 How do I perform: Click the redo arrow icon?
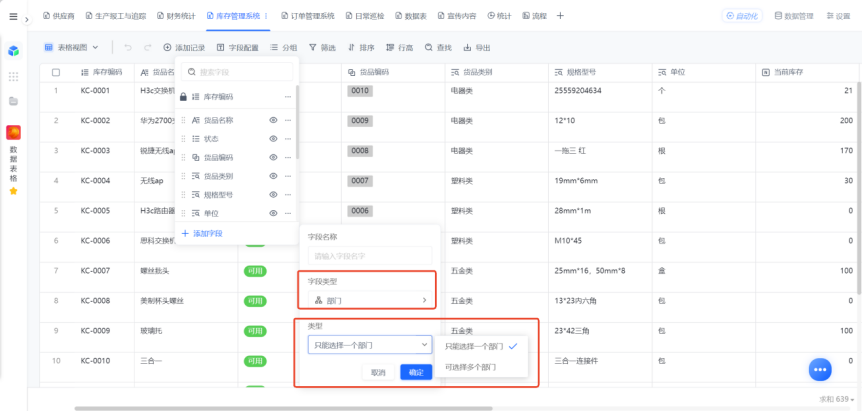pos(147,48)
